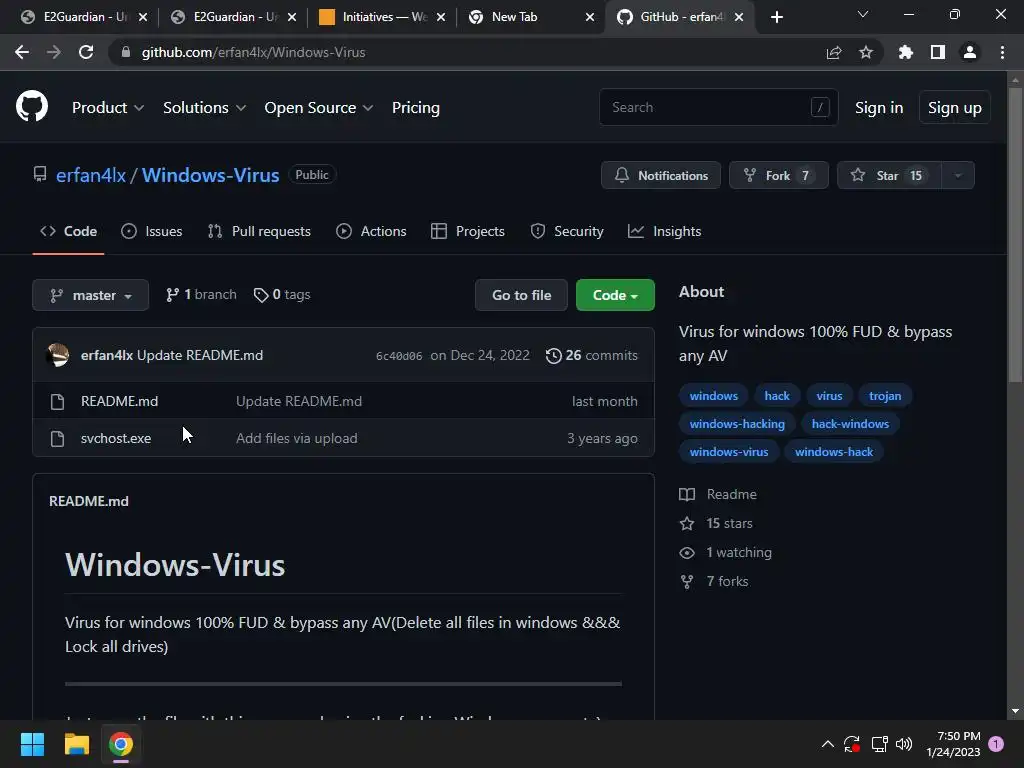Open the Security tab

(567, 231)
